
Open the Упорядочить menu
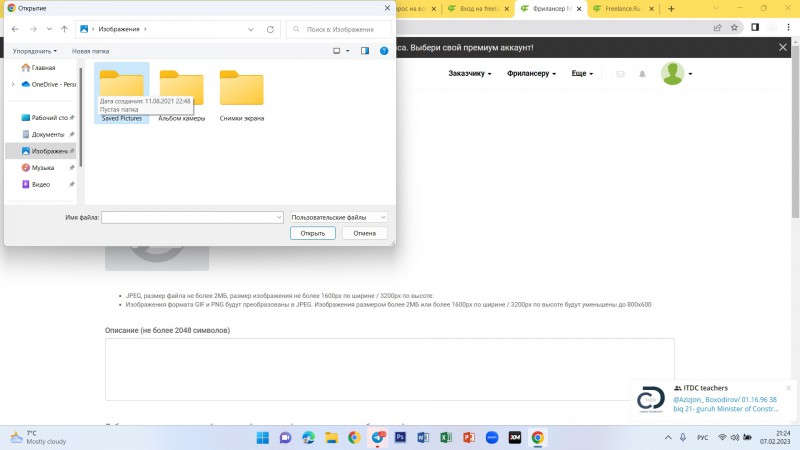35,51
